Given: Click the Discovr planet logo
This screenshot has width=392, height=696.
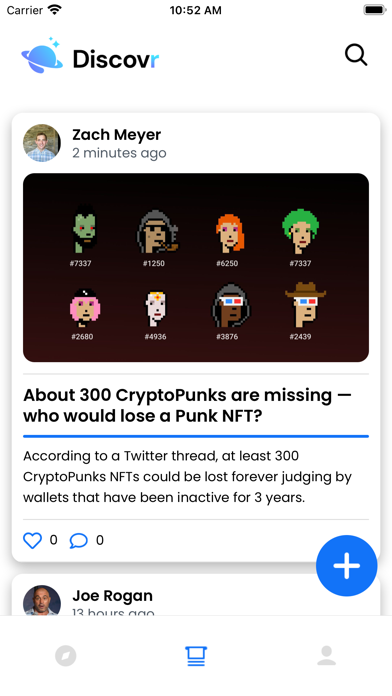Looking at the screenshot, I should click(42, 55).
